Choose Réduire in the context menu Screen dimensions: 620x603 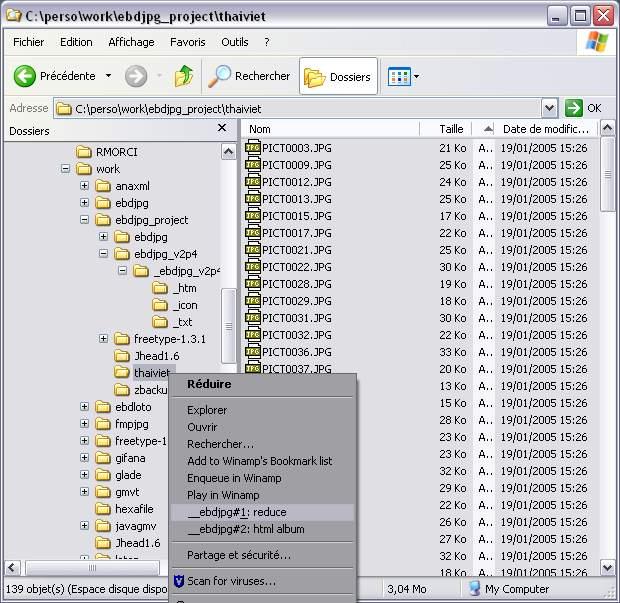263,384
